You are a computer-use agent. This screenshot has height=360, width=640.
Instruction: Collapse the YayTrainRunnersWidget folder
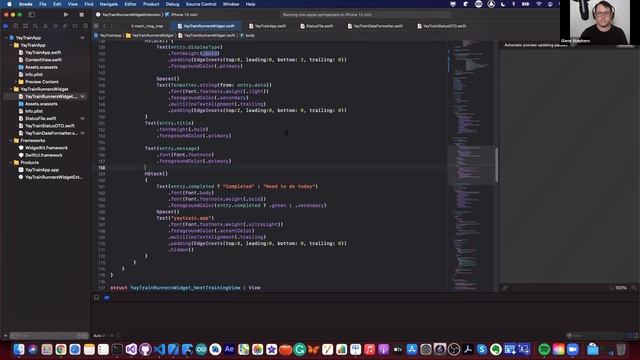click(x=11, y=89)
